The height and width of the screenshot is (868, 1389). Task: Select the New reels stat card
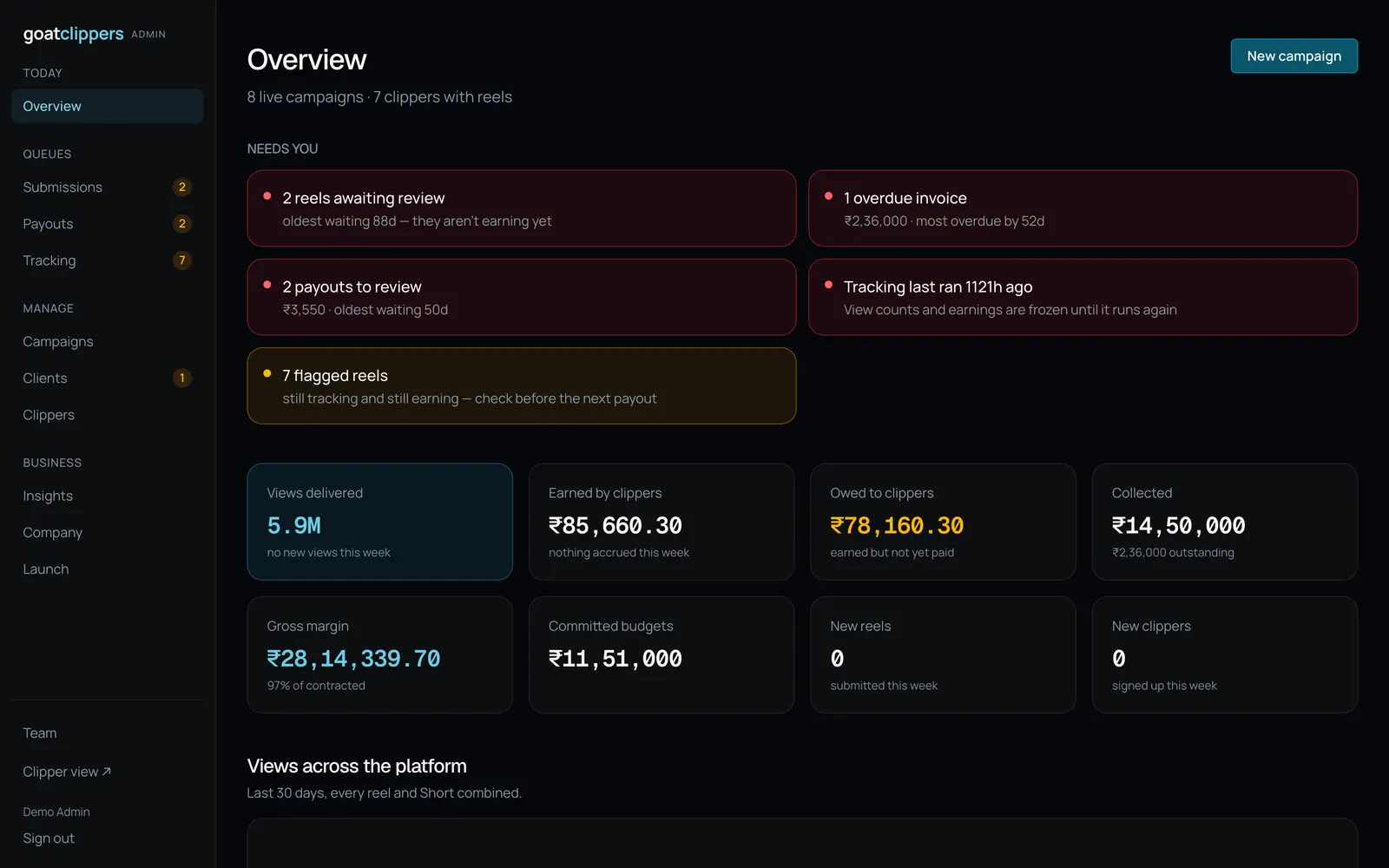[x=943, y=655]
